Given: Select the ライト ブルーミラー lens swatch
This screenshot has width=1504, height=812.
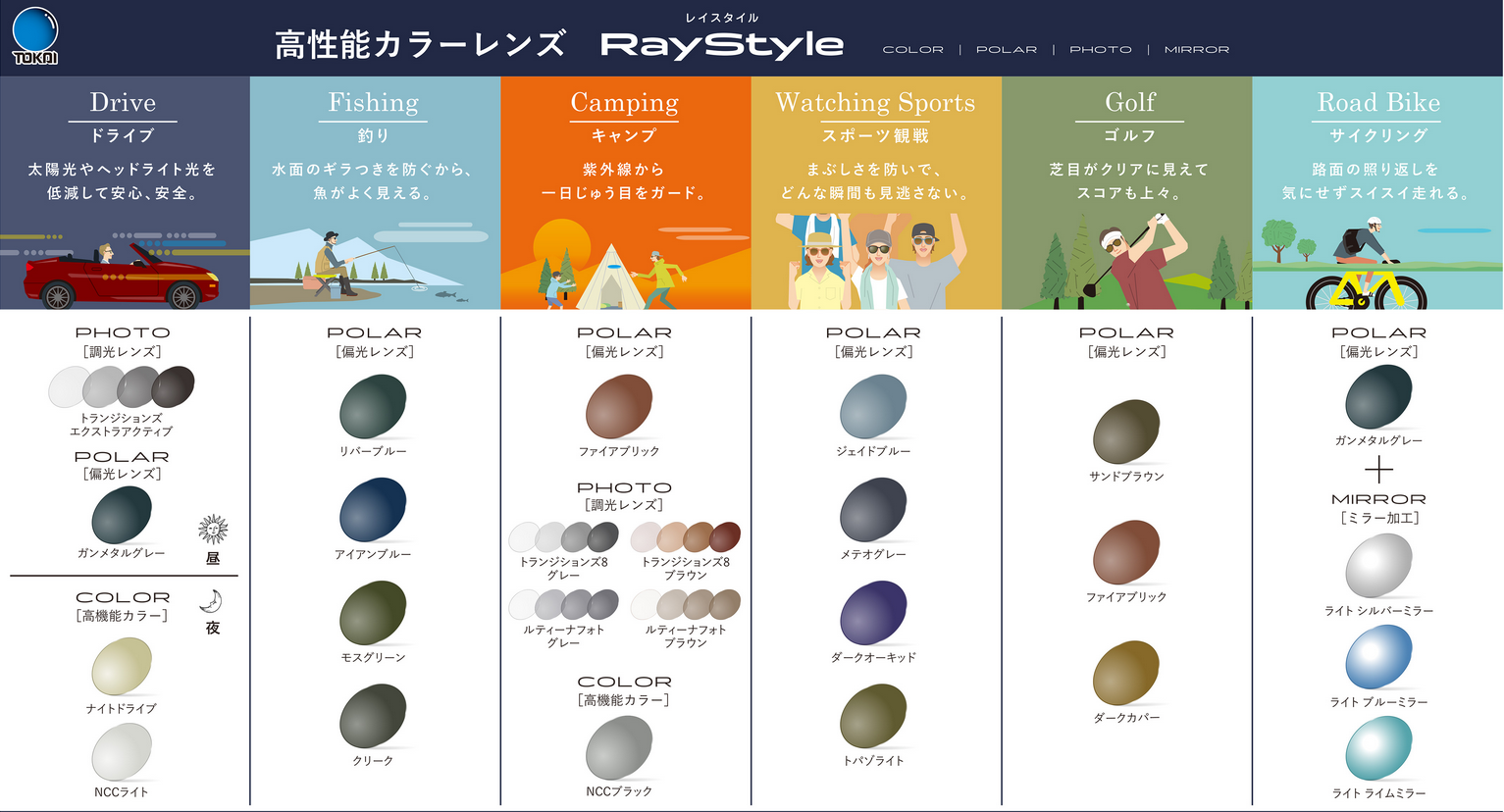Looking at the screenshot, I should click(1378, 658).
